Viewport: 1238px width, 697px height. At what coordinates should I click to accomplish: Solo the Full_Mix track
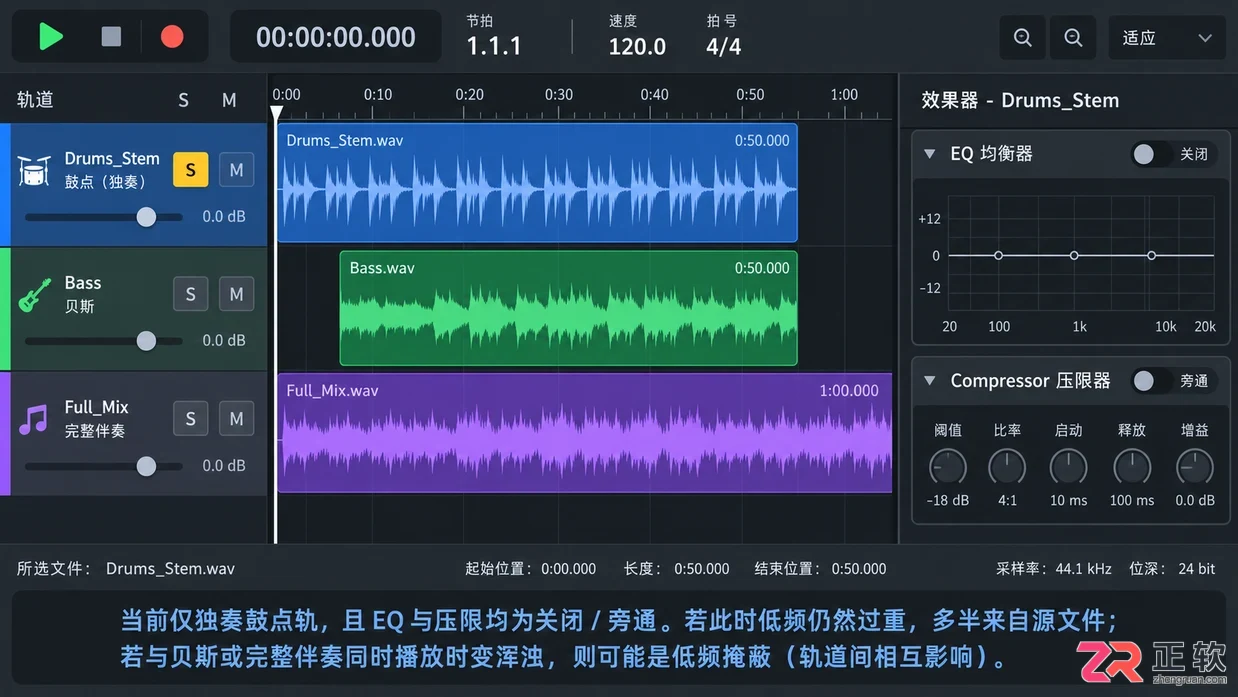(191, 419)
